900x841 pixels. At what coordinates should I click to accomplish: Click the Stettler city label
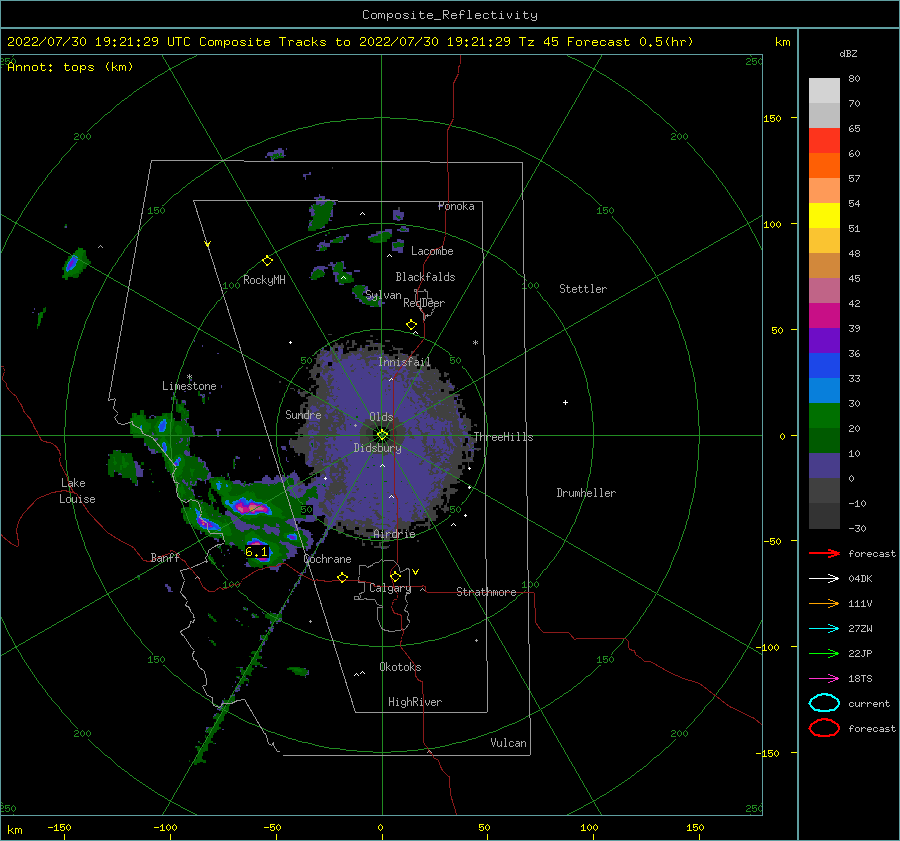[x=583, y=289]
